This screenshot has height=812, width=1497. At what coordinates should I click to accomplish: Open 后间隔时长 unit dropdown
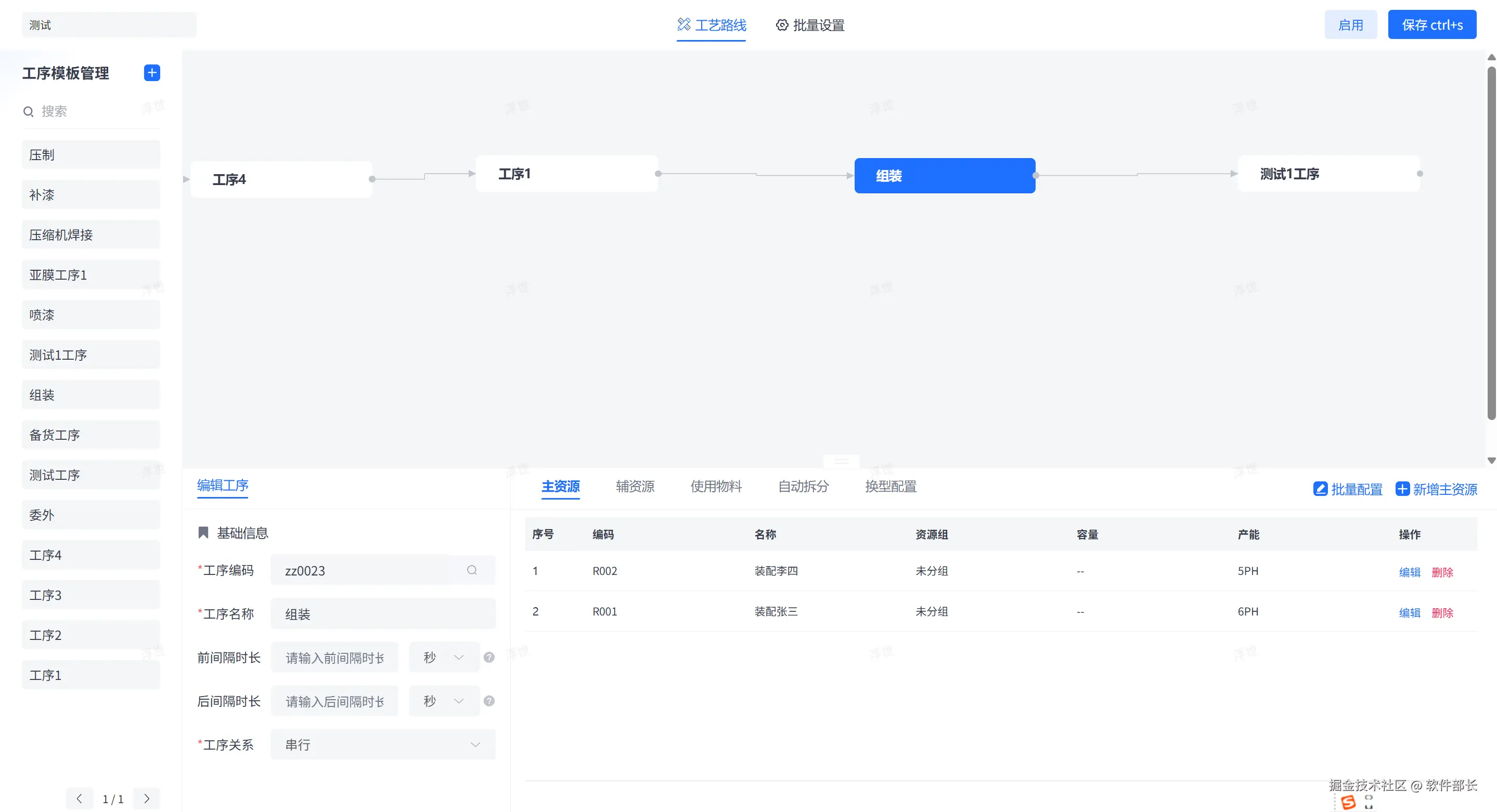point(444,700)
